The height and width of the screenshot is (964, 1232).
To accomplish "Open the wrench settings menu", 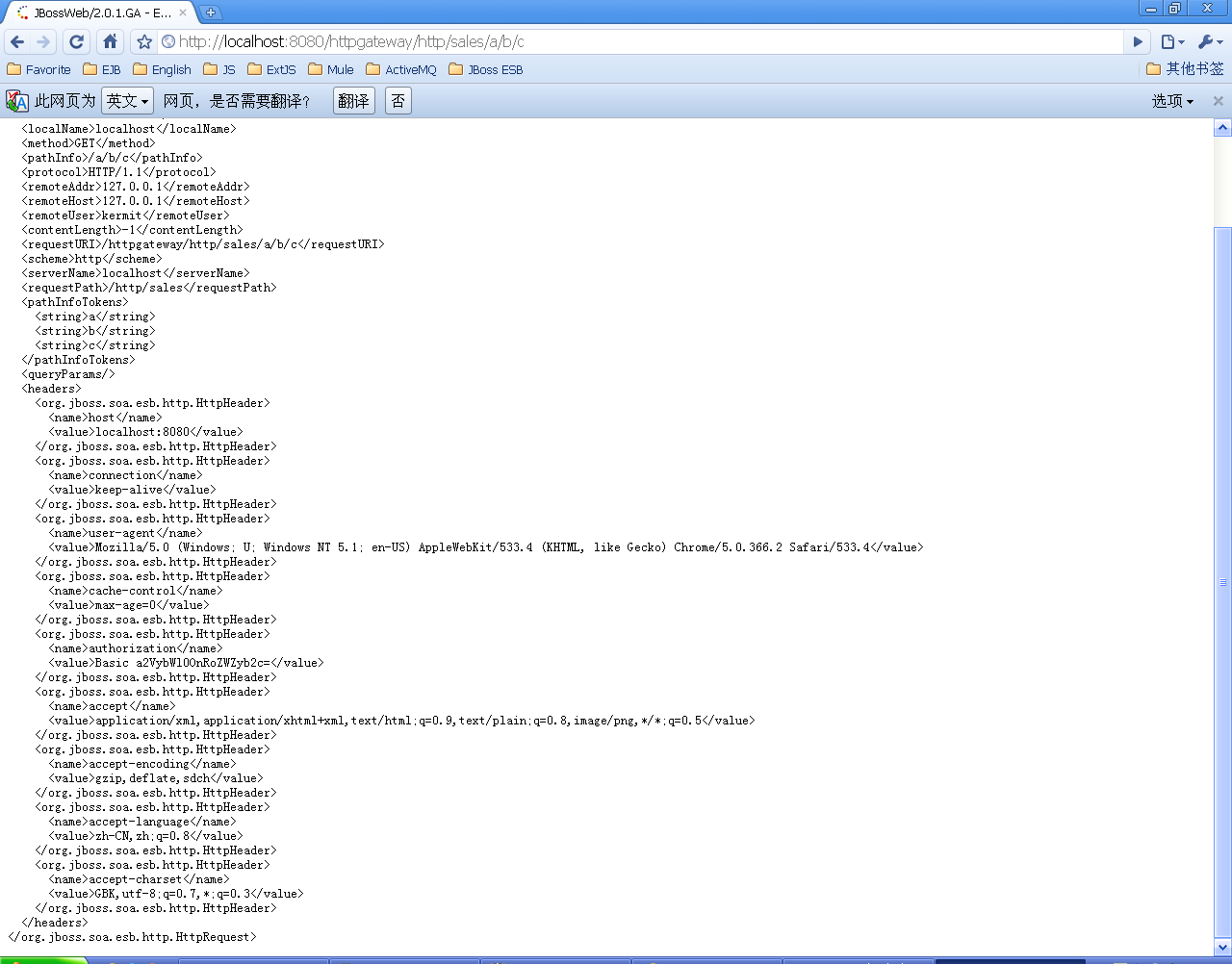I will point(1210,41).
